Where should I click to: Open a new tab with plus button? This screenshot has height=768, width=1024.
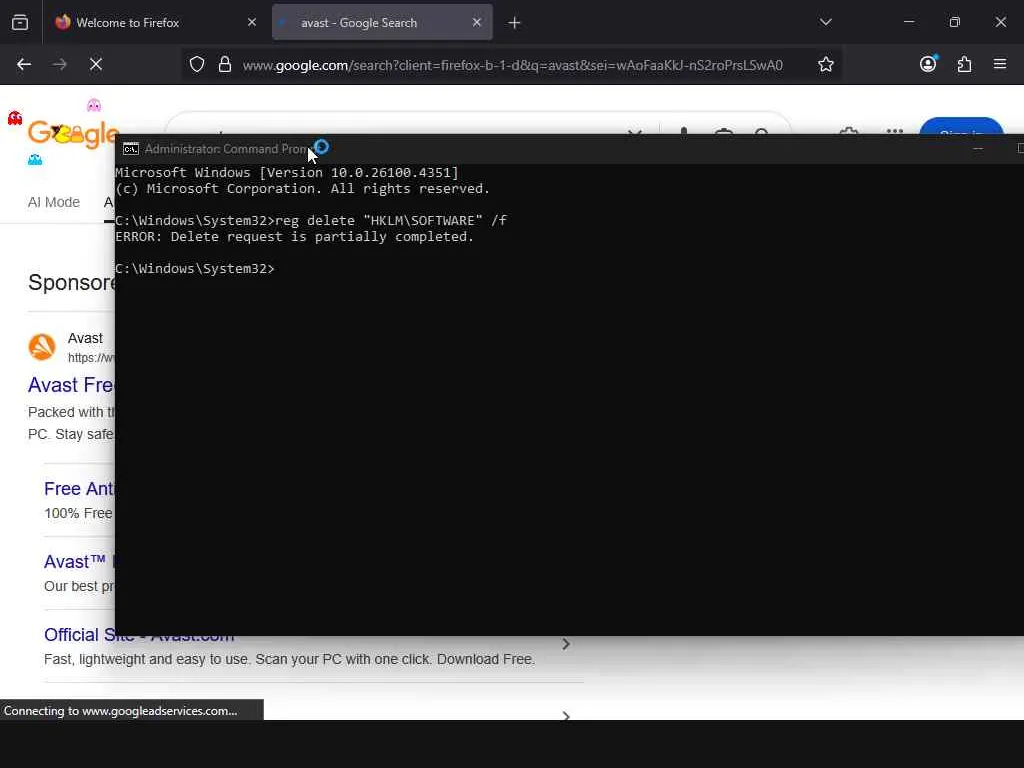515,23
